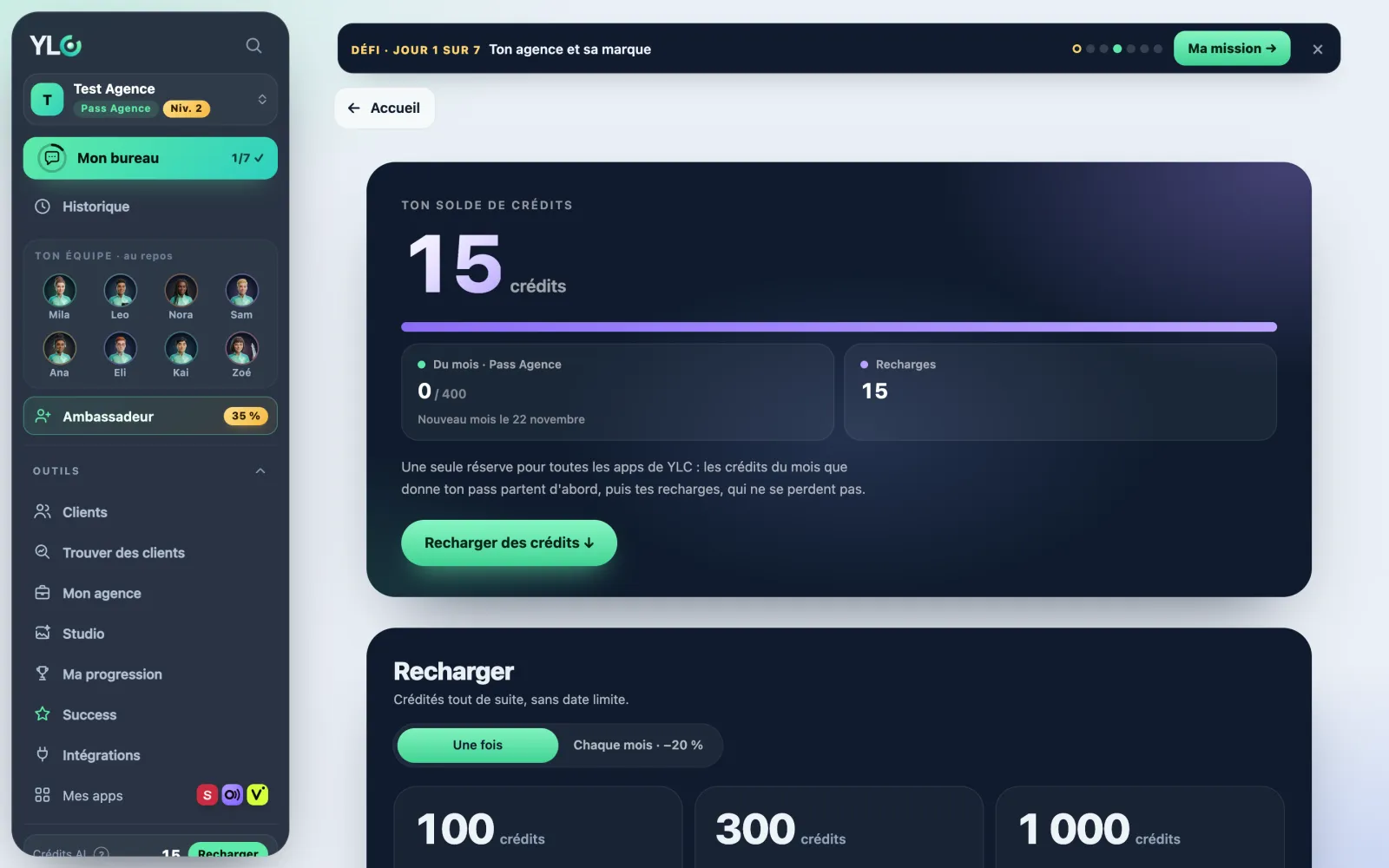Viewport: 1389px width, 868px height.
Task: Click Recharger des crédits
Action: (x=509, y=542)
